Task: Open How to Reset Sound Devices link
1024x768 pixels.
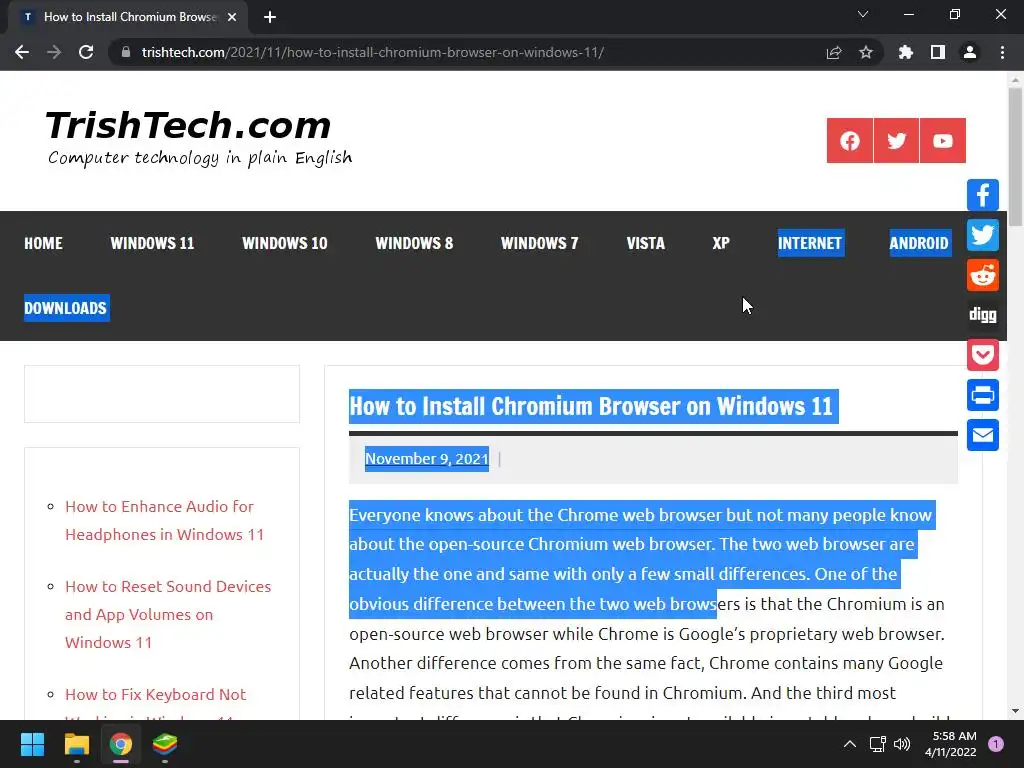Action: point(168,615)
